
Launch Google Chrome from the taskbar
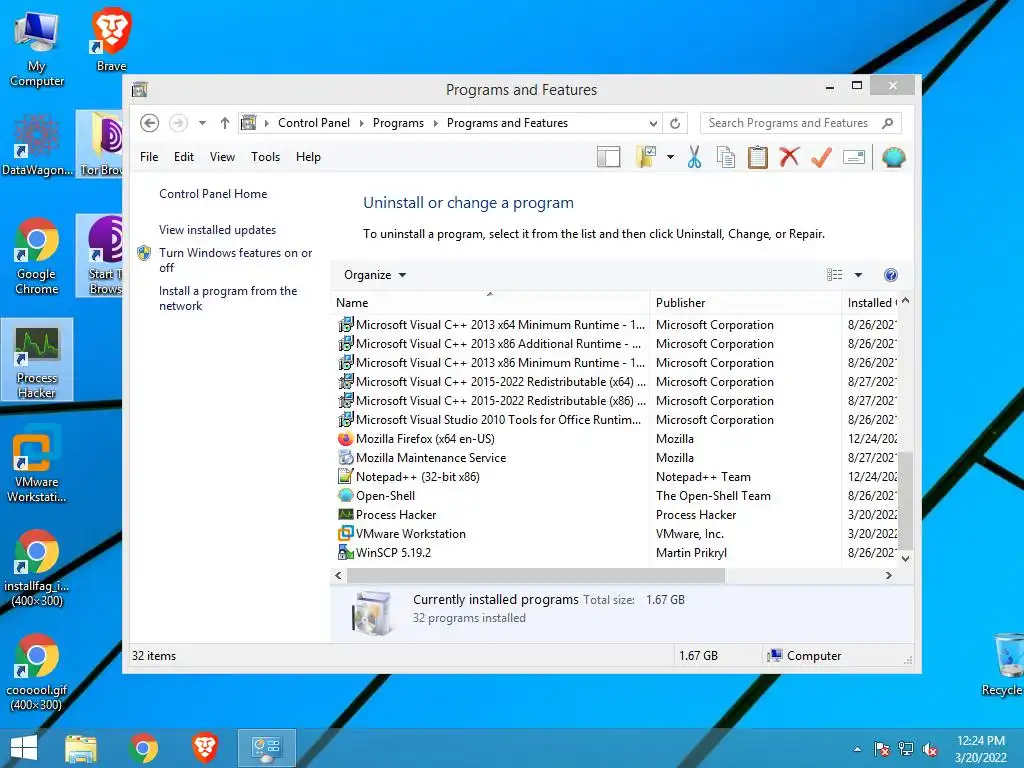144,748
